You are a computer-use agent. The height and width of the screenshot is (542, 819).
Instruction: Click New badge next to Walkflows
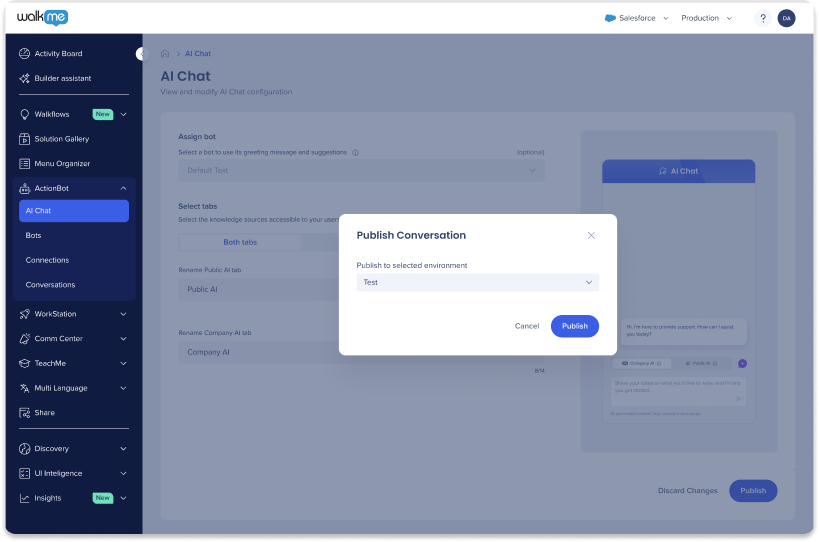pos(103,114)
